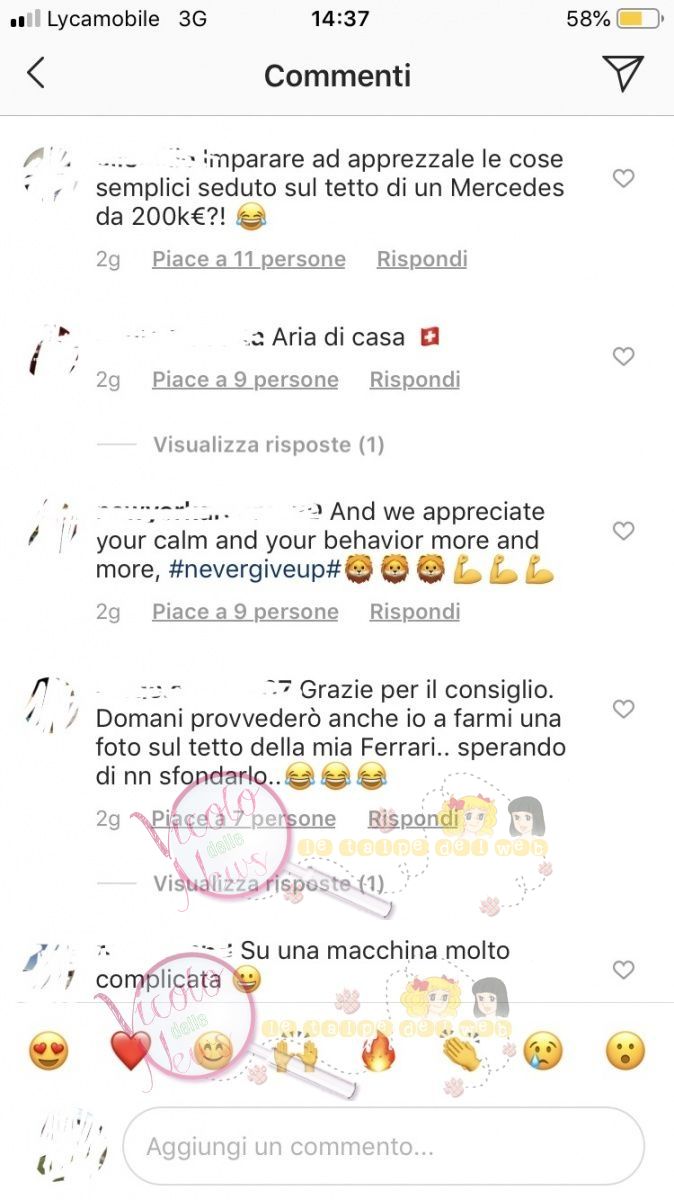Screen dimensions: 674x1200
Task: Like the Mercedes 200k€ comment
Action: tap(623, 179)
